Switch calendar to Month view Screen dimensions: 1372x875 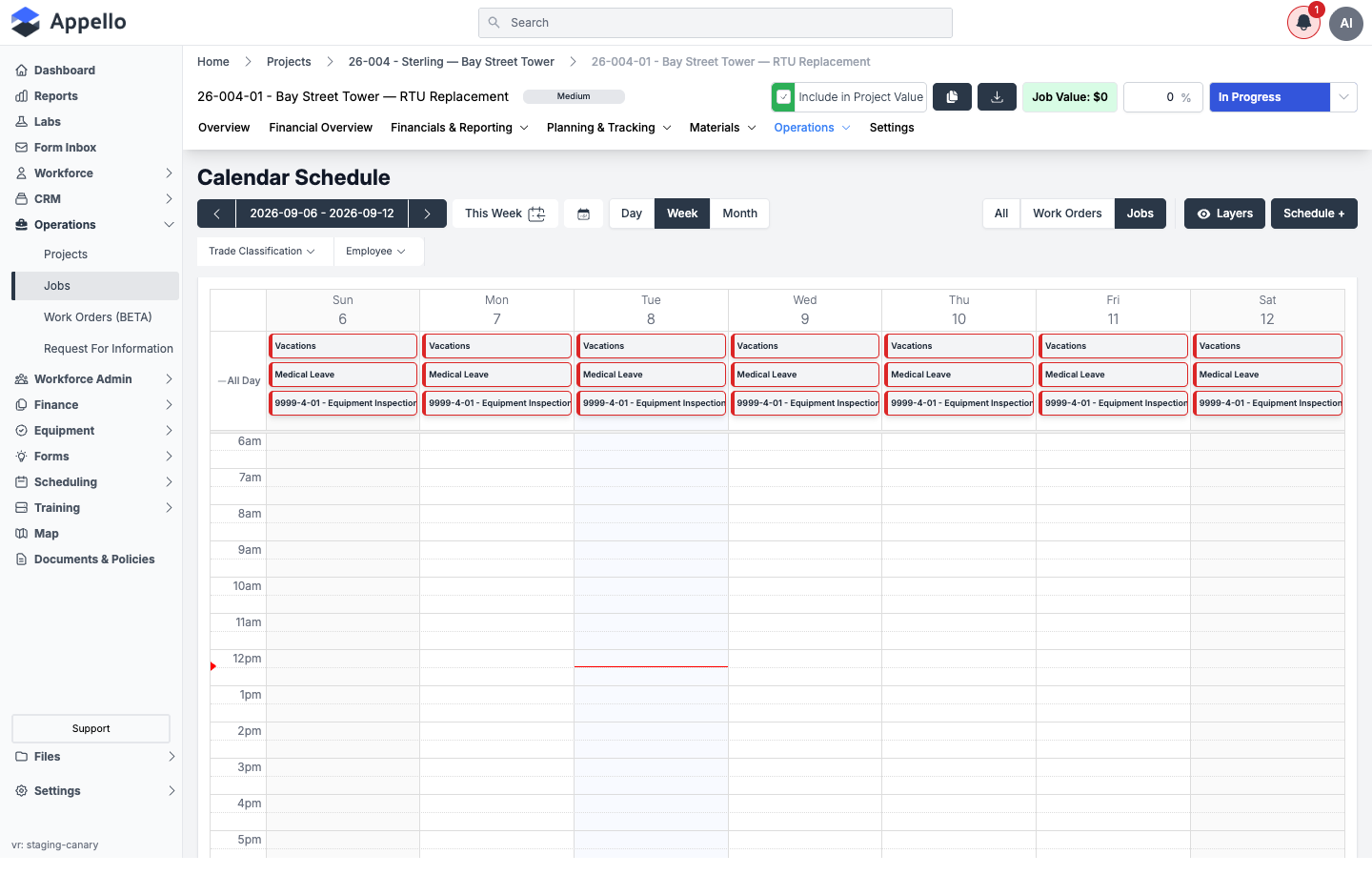point(739,214)
